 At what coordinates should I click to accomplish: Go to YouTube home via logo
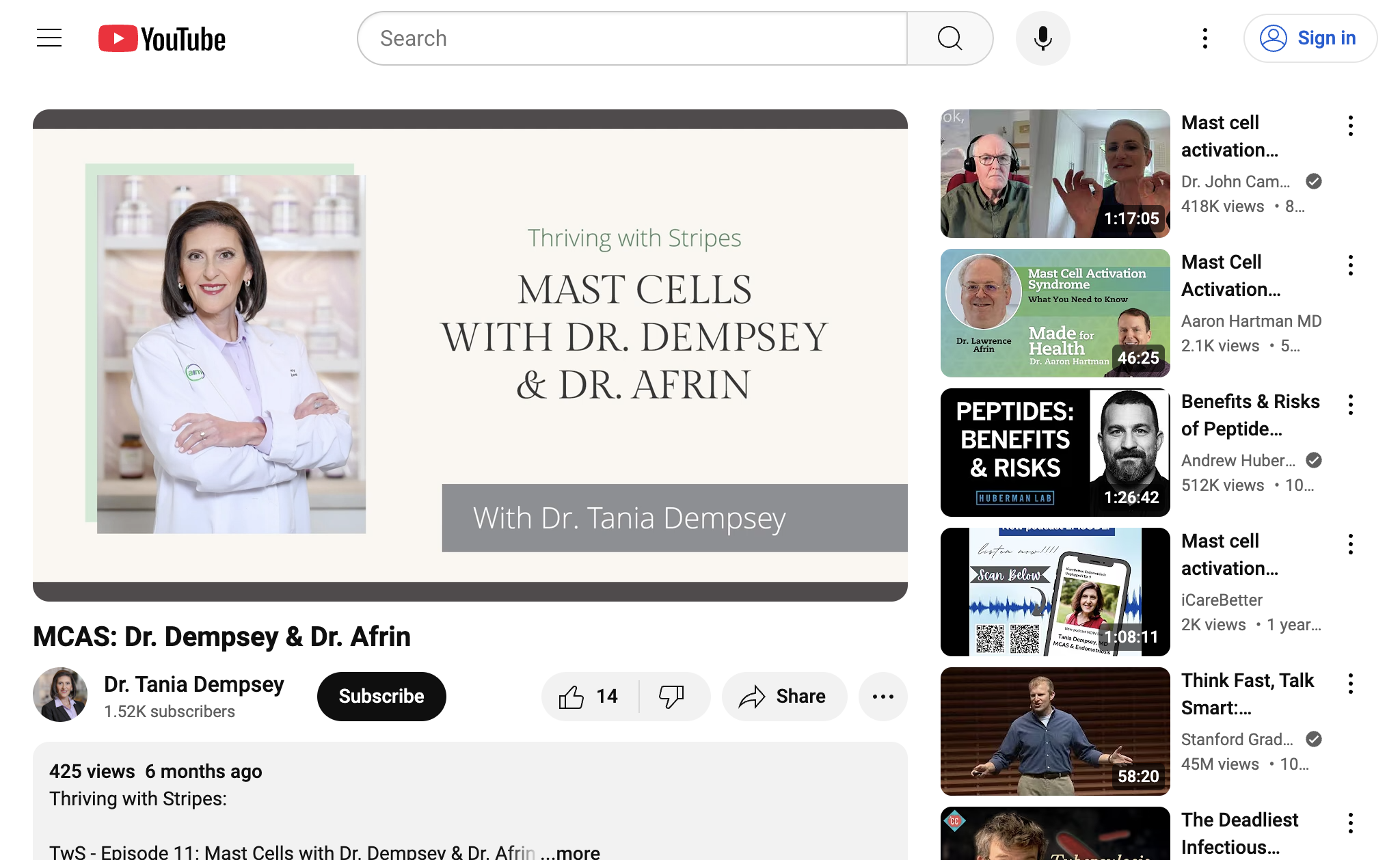coord(162,39)
